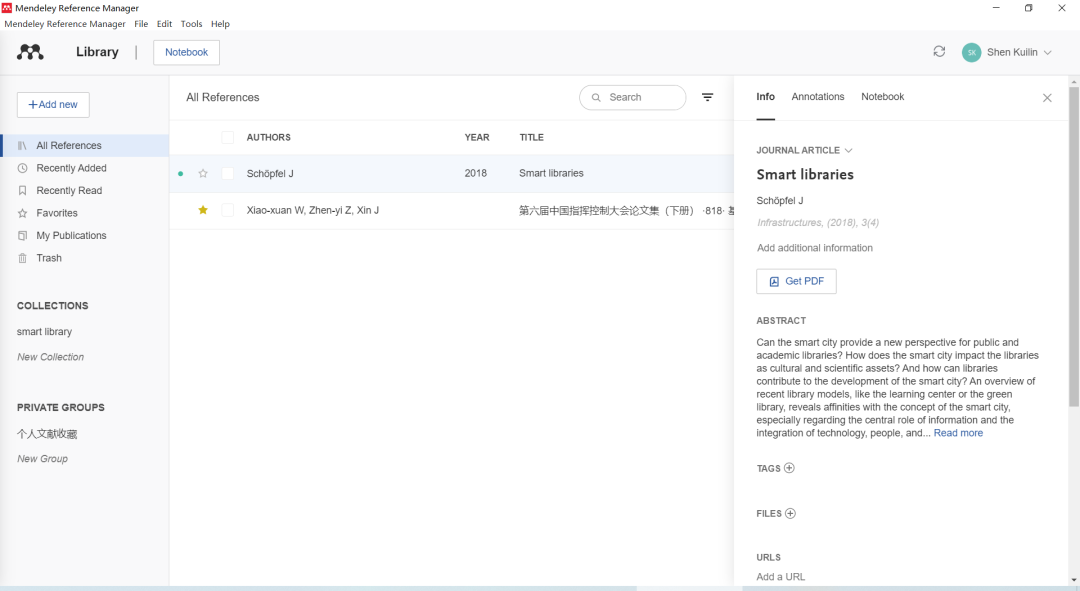Click the Recently Added clock icon
Image resolution: width=1080 pixels, height=591 pixels.
pos(22,168)
